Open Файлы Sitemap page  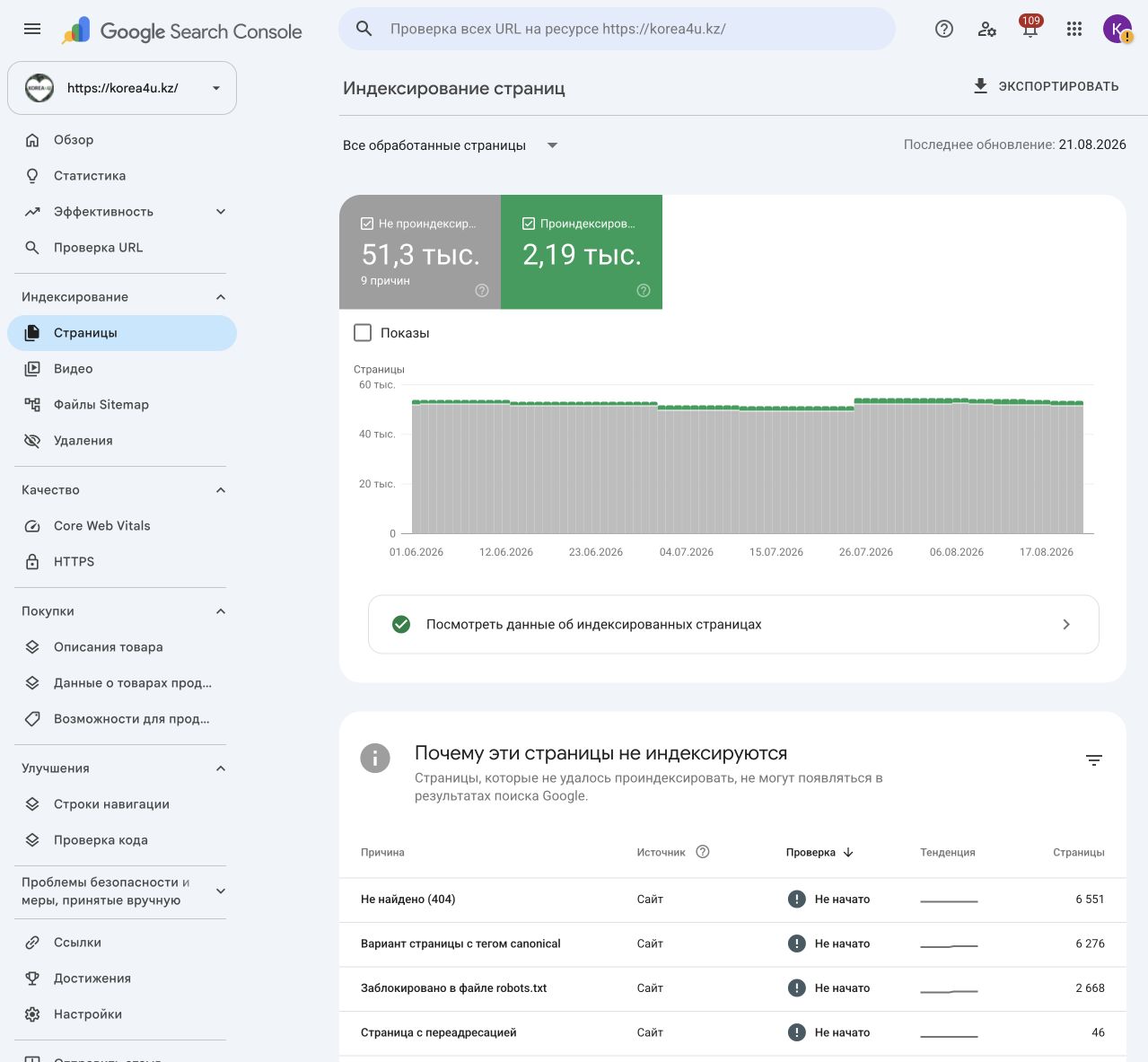122,405
